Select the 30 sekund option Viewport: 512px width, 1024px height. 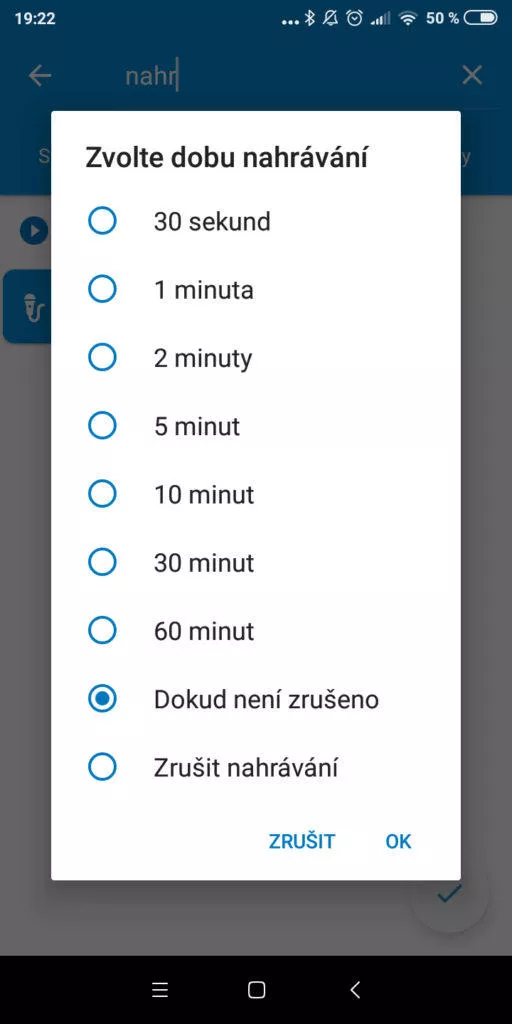click(256, 221)
